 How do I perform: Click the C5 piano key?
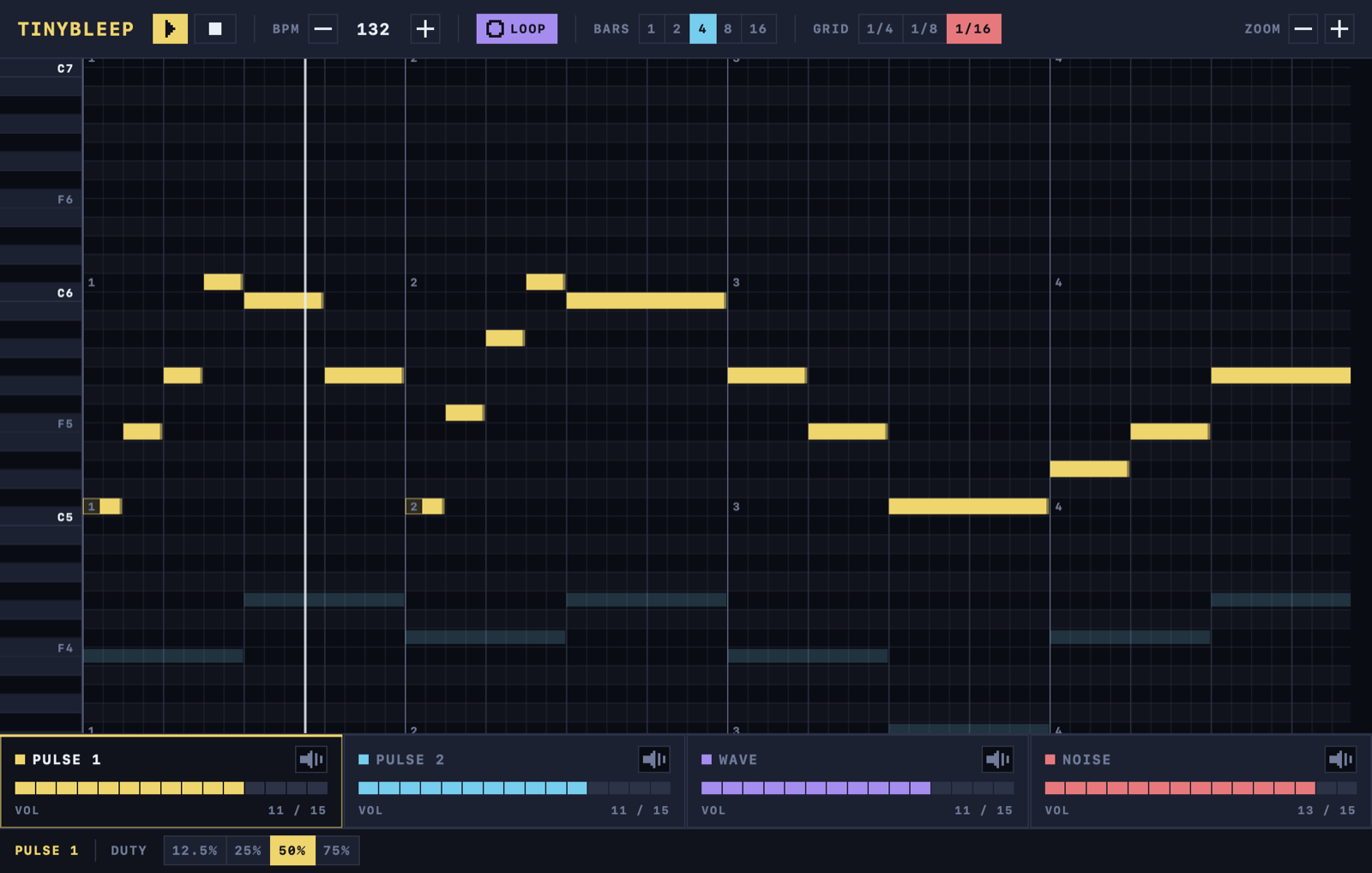pos(41,516)
